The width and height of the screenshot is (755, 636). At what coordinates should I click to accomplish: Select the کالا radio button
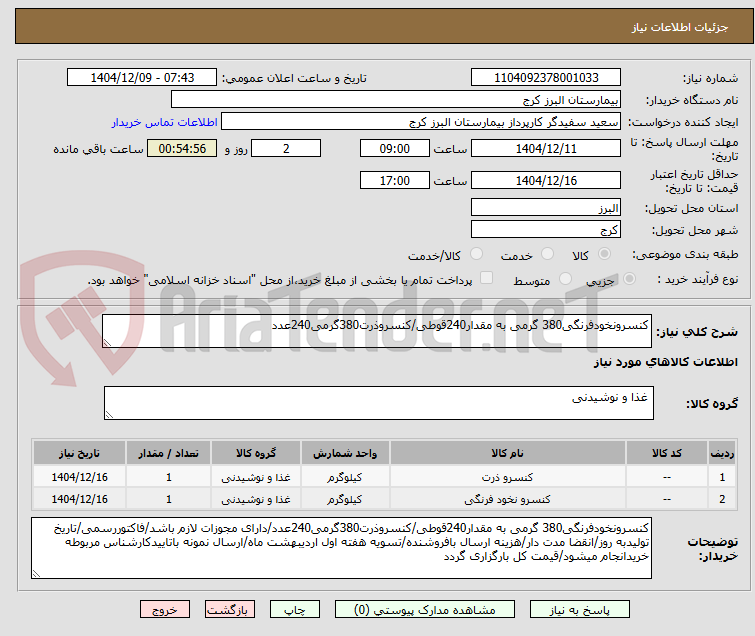coord(604,254)
